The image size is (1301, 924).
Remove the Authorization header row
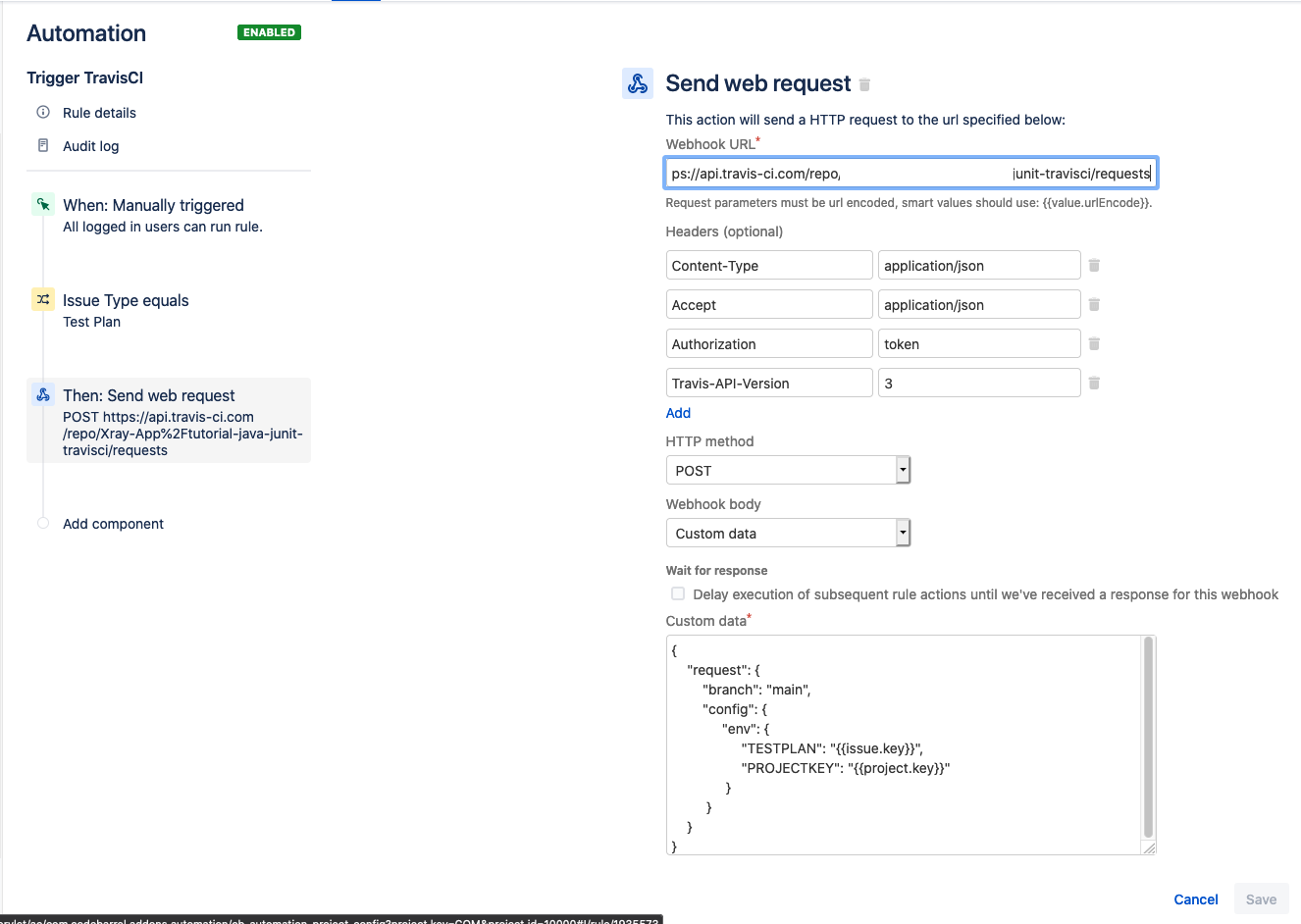[x=1094, y=343]
